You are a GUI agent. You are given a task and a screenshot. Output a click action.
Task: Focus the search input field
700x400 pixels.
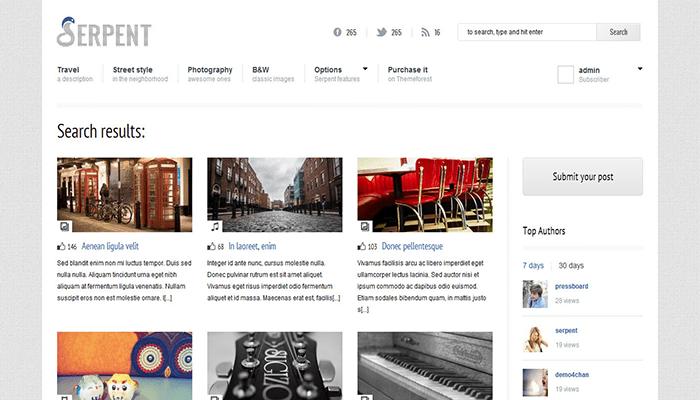point(527,32)
